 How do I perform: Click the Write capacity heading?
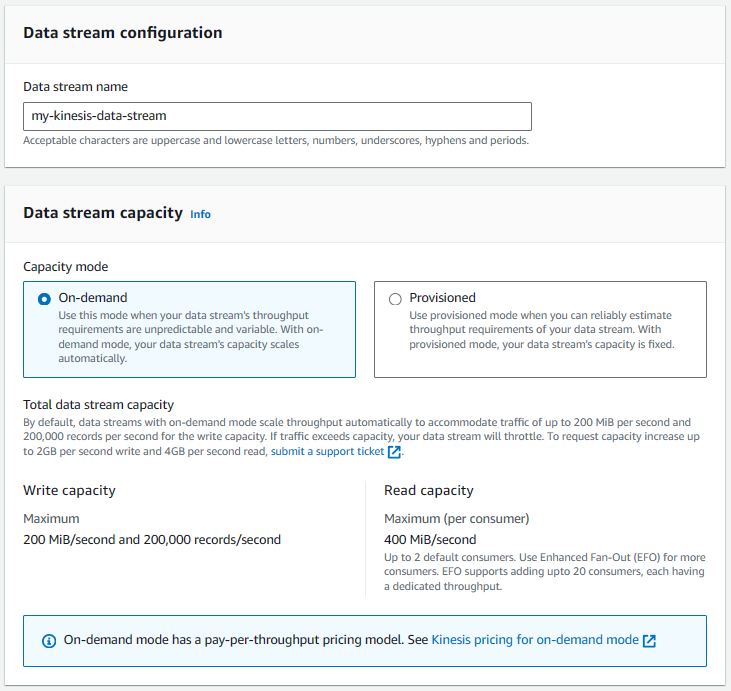pos(69,491)
